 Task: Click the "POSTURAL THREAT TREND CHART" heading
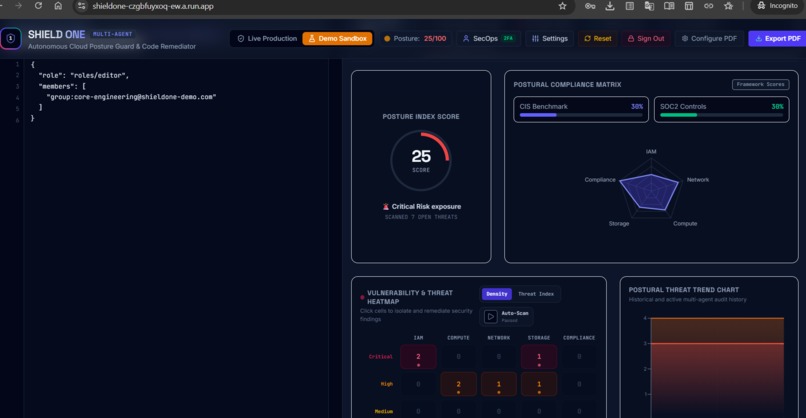point(683,290)
